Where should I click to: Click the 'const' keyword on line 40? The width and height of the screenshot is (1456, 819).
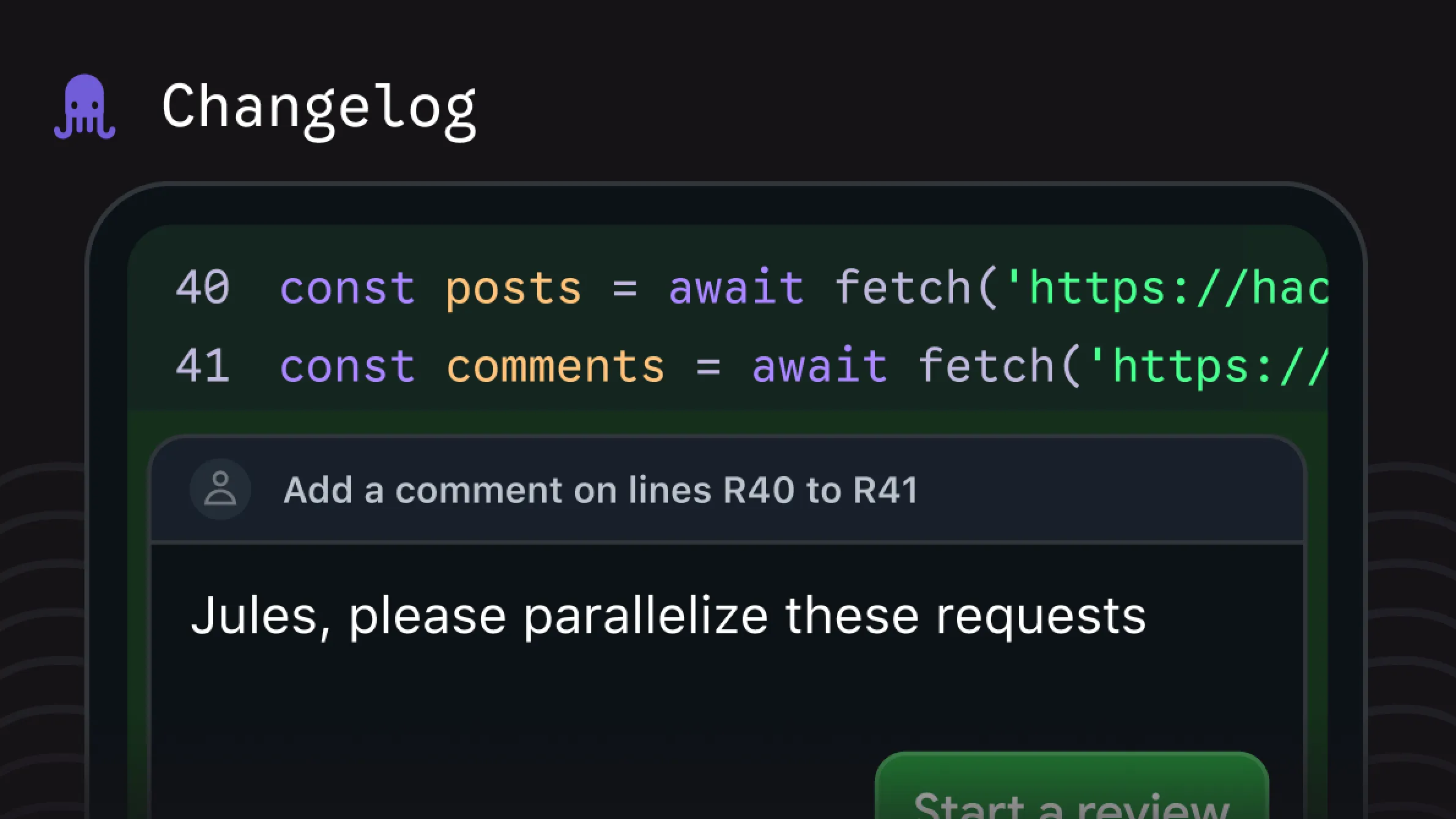pos(347,288)
